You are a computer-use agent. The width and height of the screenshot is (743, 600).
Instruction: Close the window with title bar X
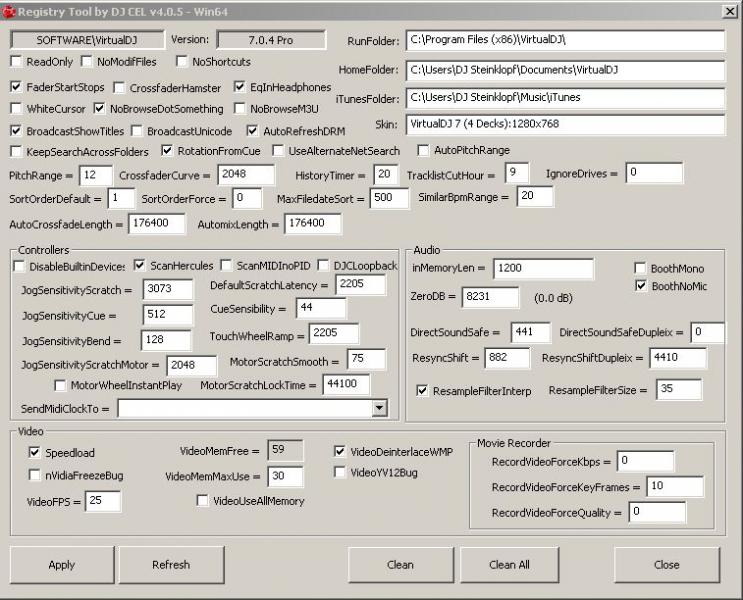coord(730,11)
